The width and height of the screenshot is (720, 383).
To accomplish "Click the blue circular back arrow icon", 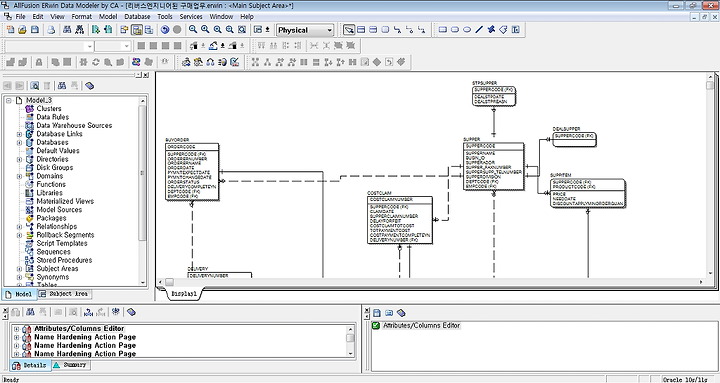I will pos(165,30).
